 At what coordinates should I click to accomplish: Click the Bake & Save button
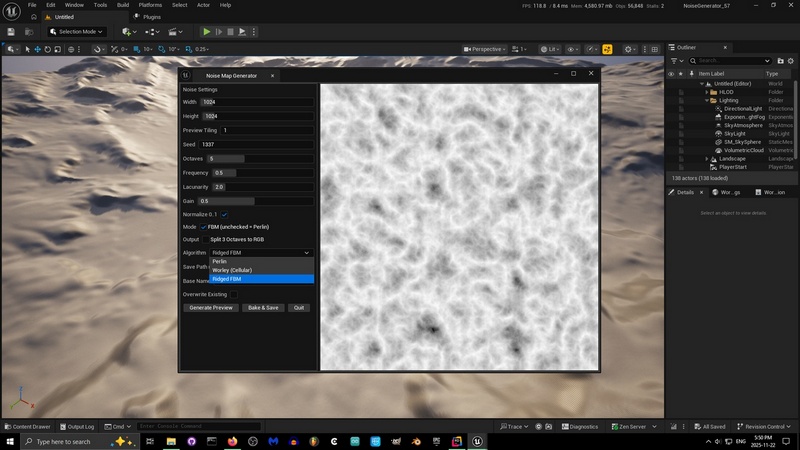pyautogui.click(x=262, y=308)
